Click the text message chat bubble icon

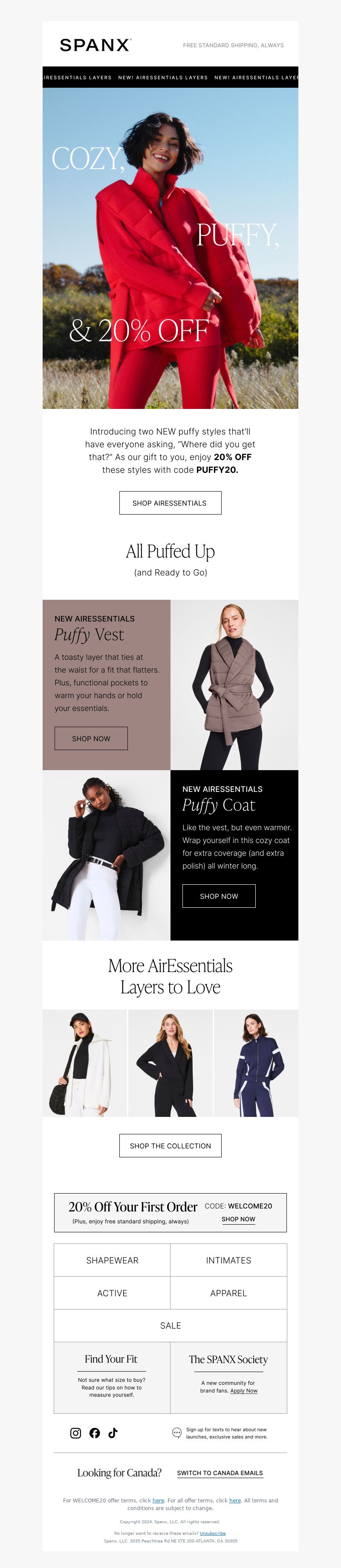pyautogui.click(x=176, y=1433)
